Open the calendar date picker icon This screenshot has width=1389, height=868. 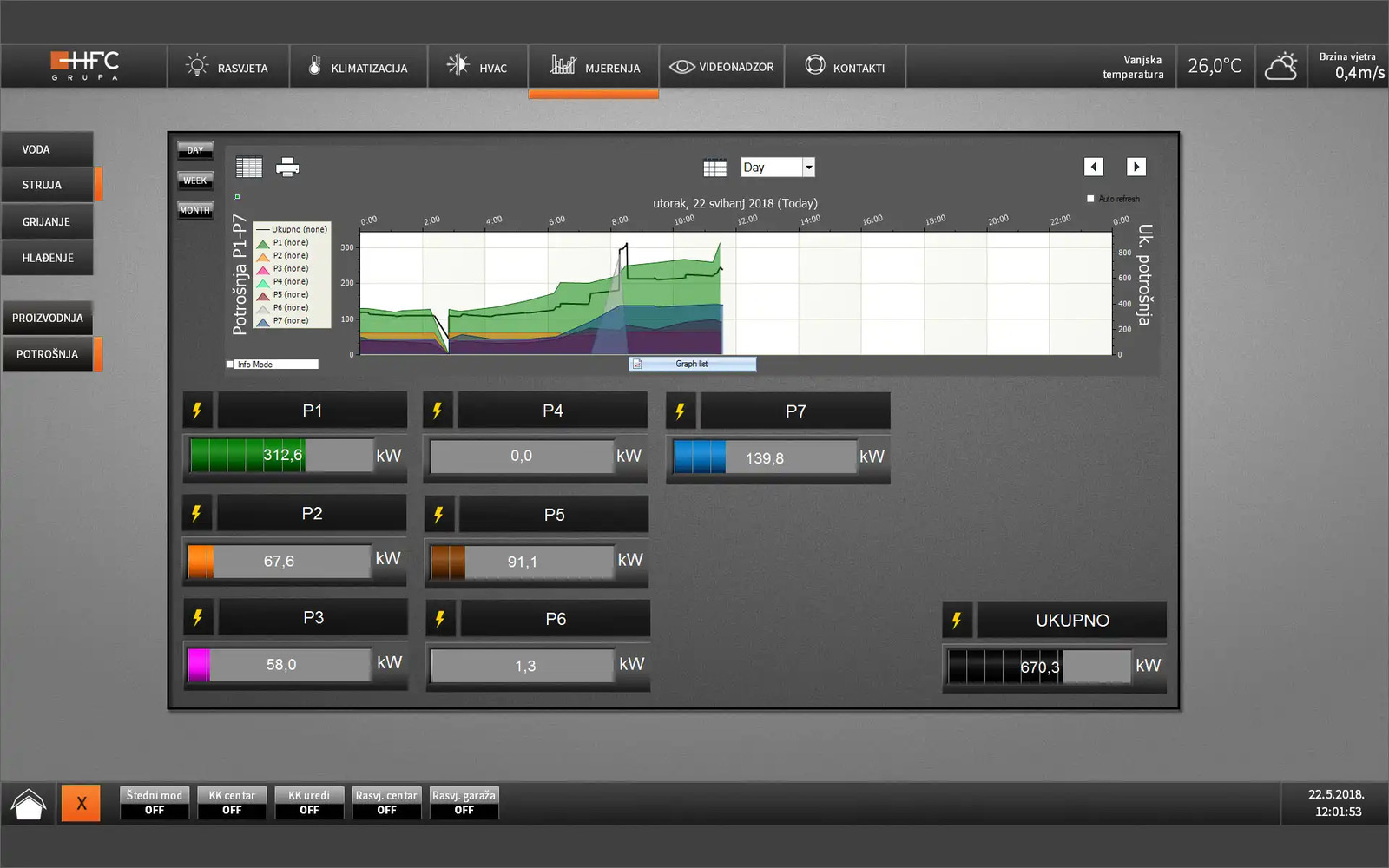click(x=714, y=168)
